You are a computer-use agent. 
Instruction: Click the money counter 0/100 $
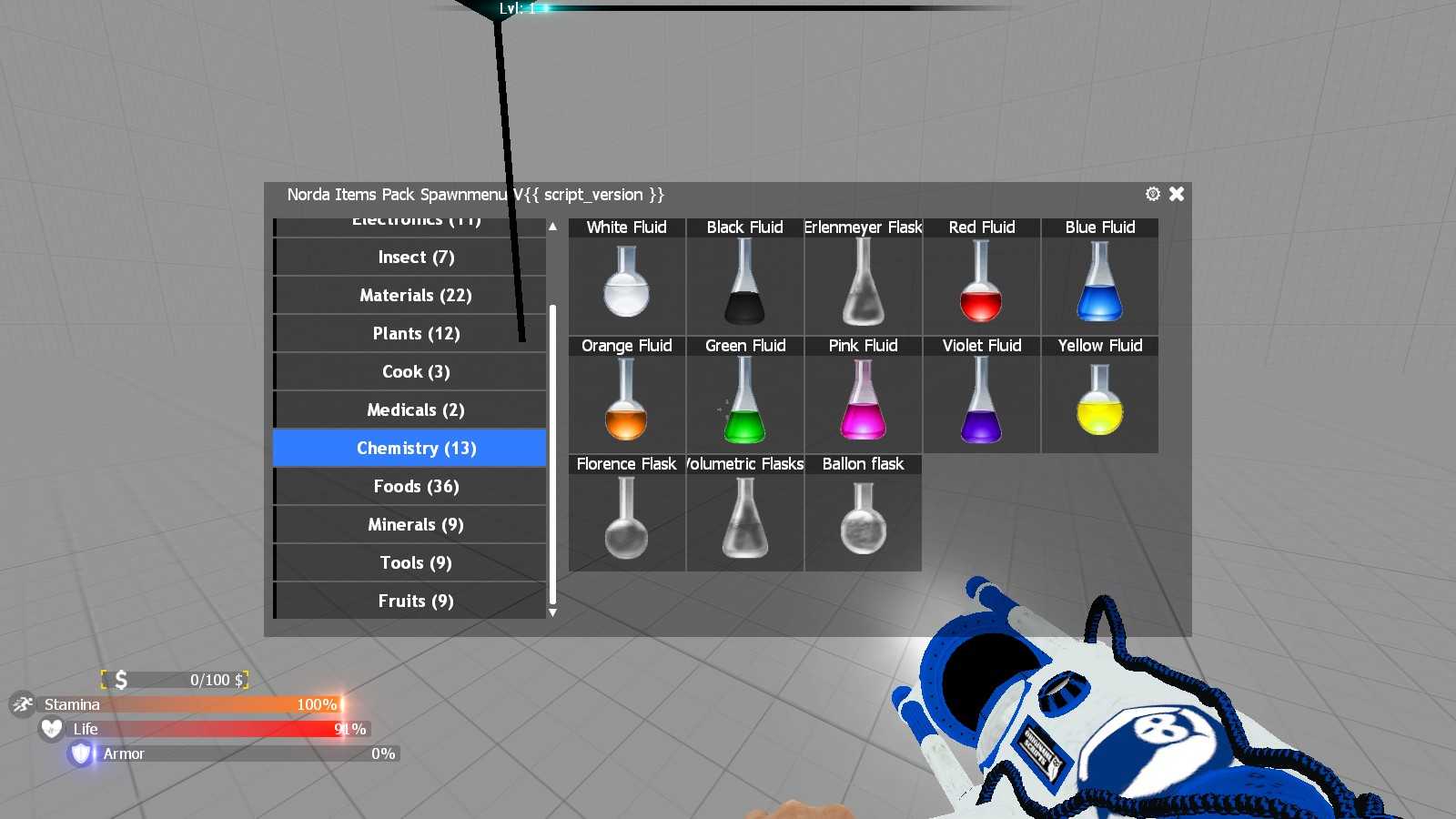point(175,680)
